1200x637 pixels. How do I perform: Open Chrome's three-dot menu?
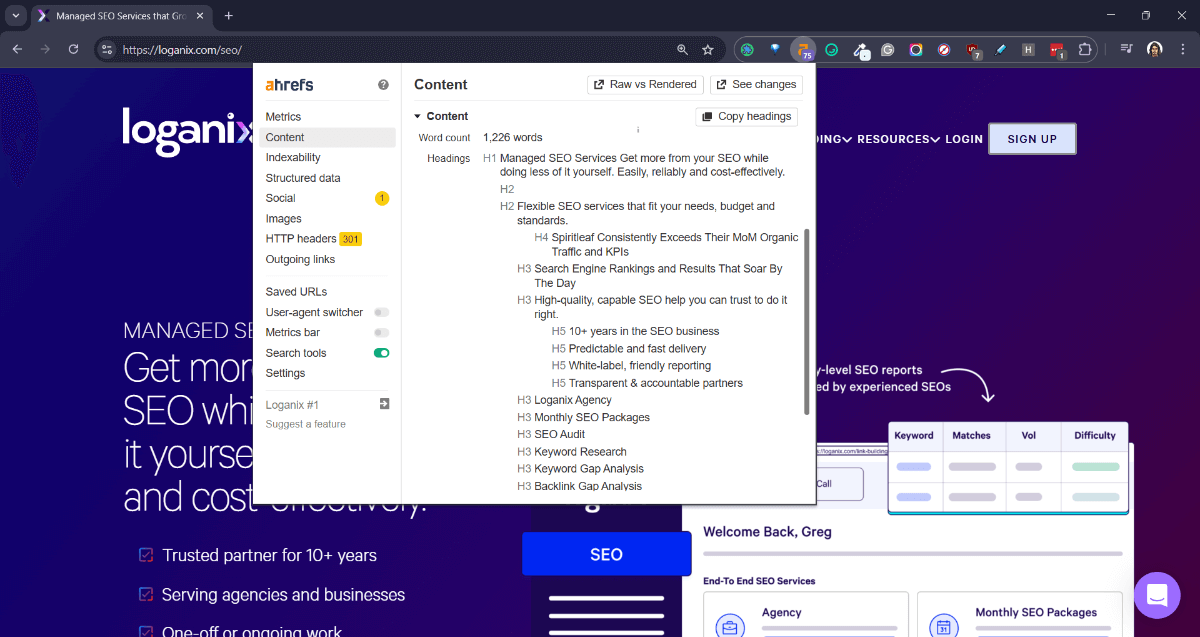tap(1181, 49)
